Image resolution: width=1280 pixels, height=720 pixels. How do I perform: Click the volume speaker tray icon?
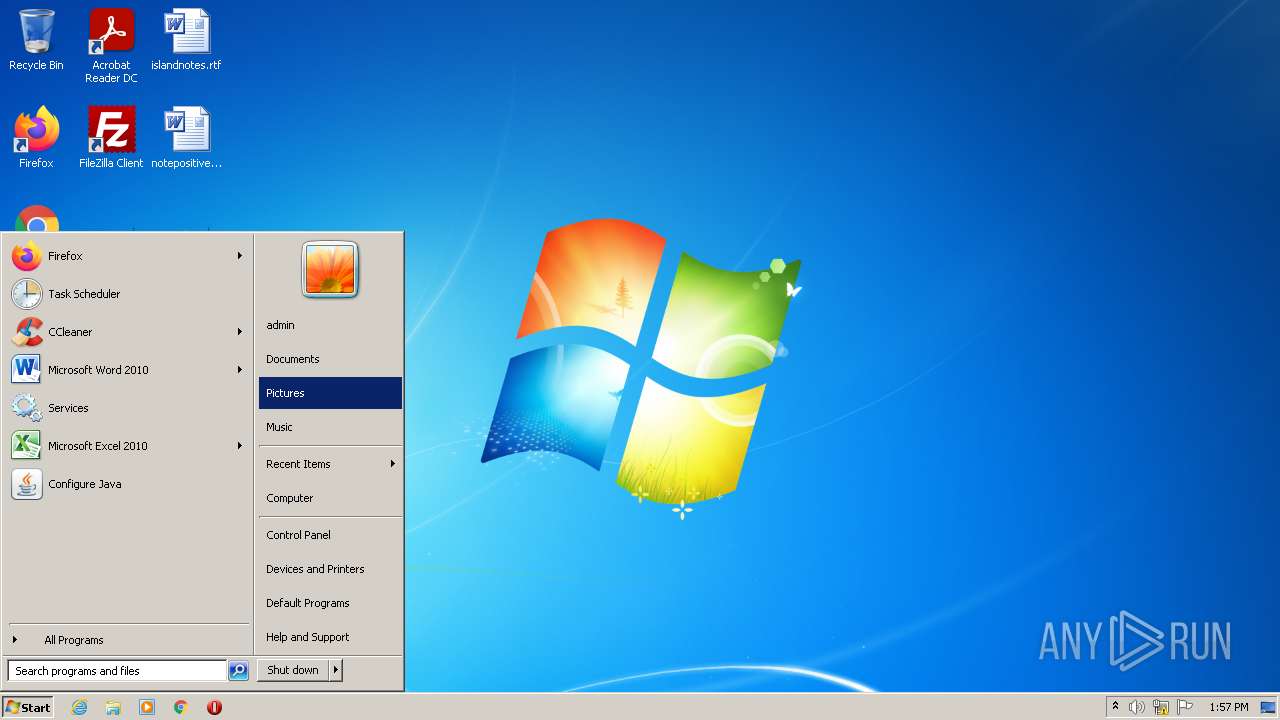pos(1137,707)
